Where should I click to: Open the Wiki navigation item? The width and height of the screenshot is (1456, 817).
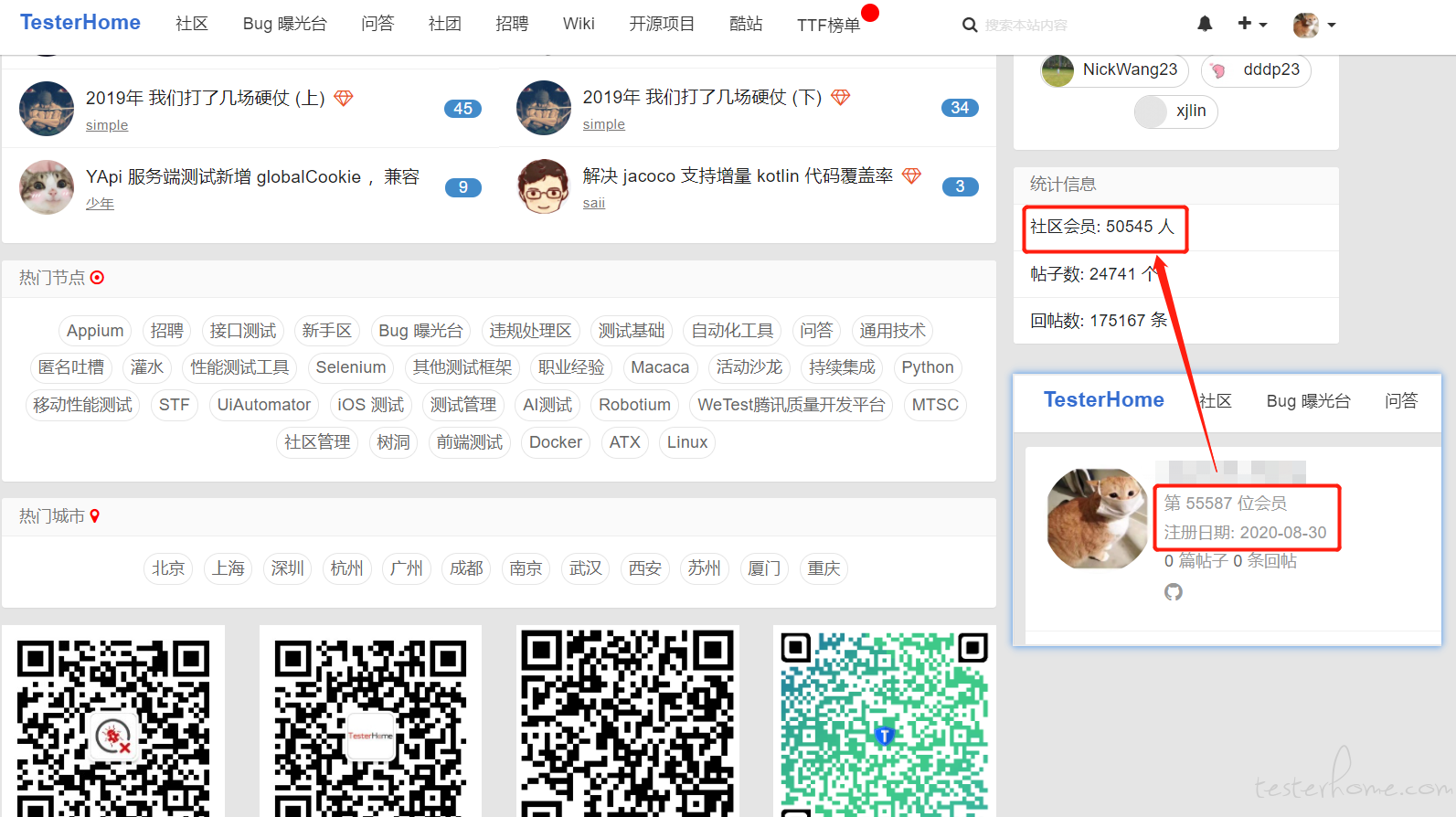579,24
